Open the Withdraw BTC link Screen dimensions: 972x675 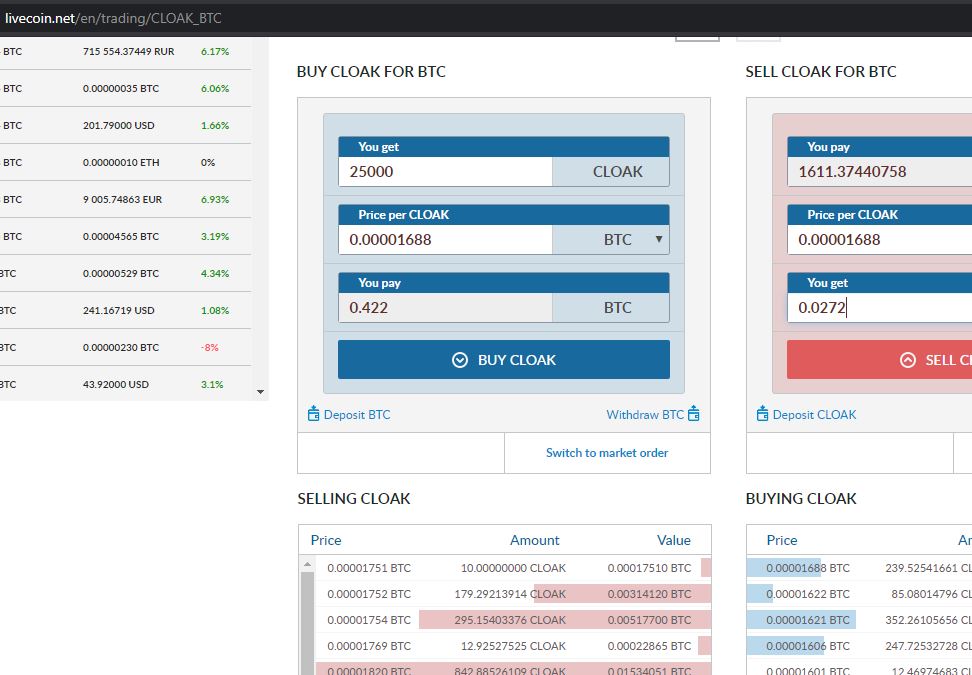(653, 414)
